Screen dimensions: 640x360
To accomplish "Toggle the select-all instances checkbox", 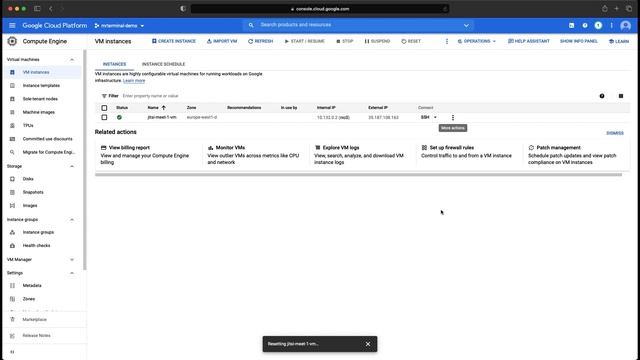I will pyautogui.click(x=104, y=108).
